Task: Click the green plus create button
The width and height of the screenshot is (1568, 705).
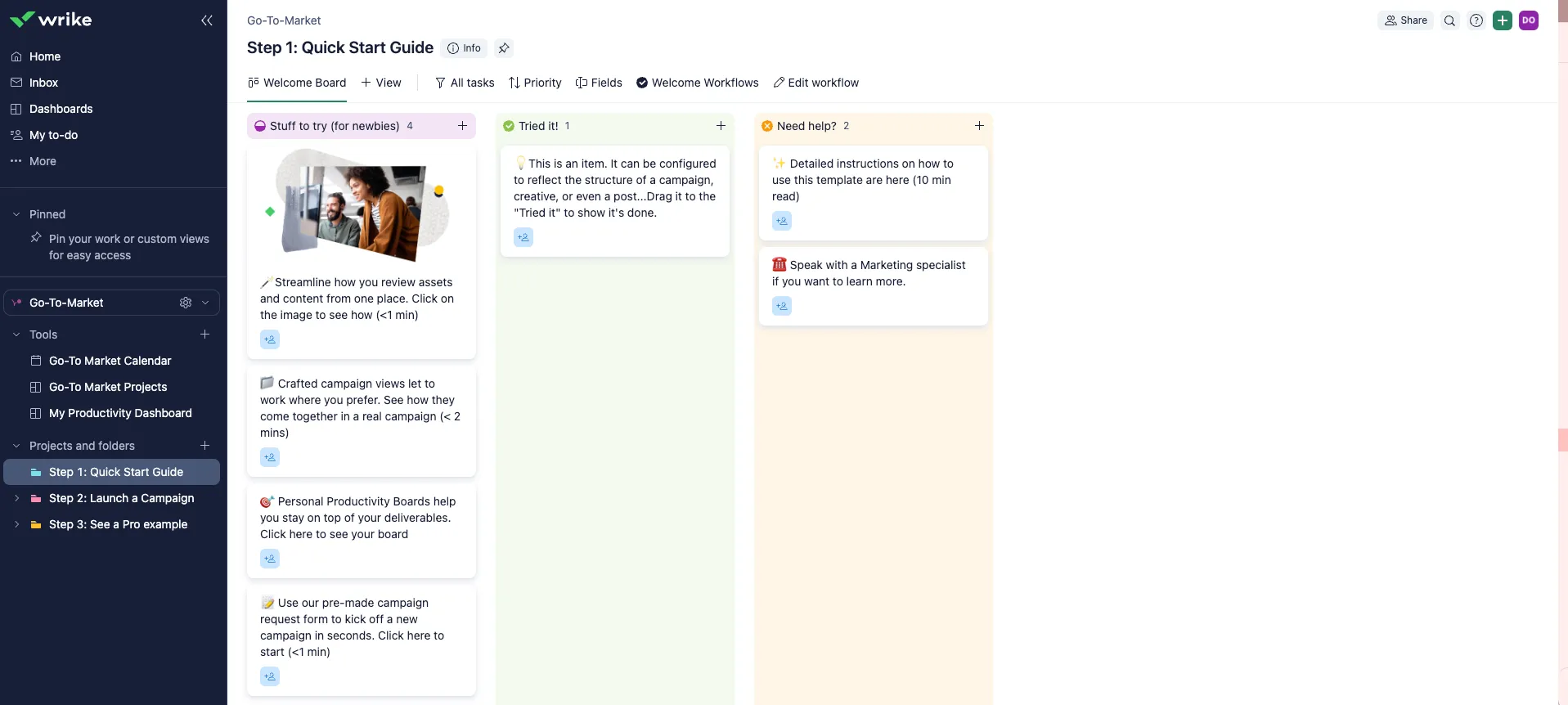Action: pyautogui.click(x=1503, y=20)
